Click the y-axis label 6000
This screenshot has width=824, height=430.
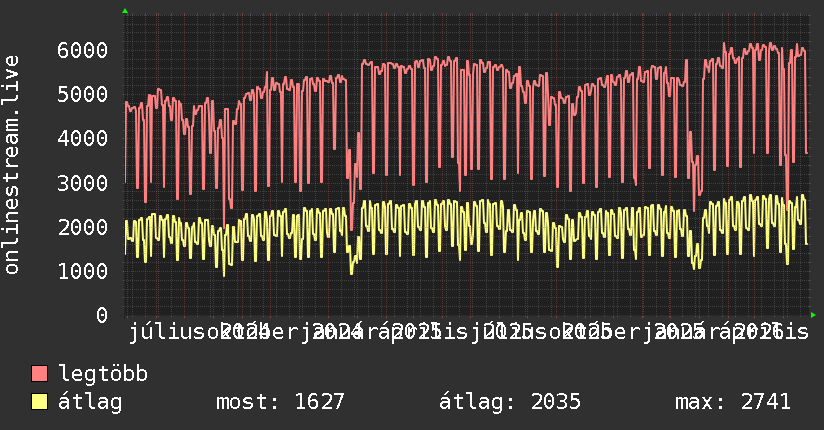pos(83,50)
